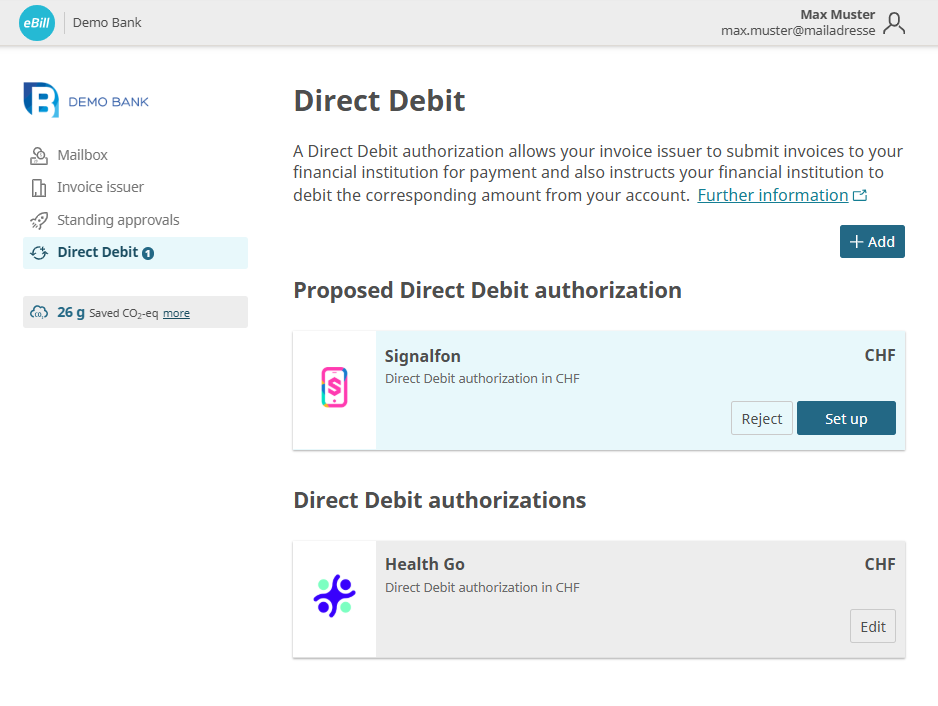The height and width of the screenshot is (706, 938).
Task: Open the Mailbox navigation entry
Action: [83, 155]
